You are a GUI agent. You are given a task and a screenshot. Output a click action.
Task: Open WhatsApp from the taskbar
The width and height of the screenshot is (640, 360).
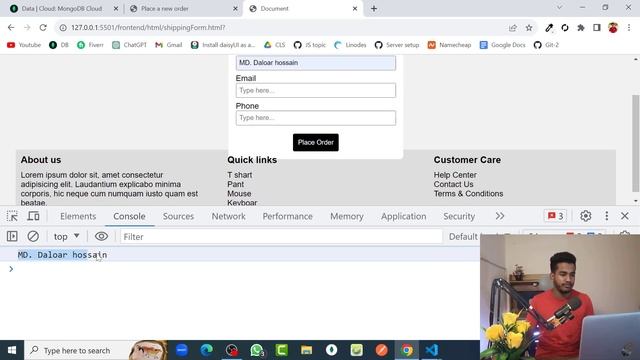pyautogui.click(x=257, y=350)
